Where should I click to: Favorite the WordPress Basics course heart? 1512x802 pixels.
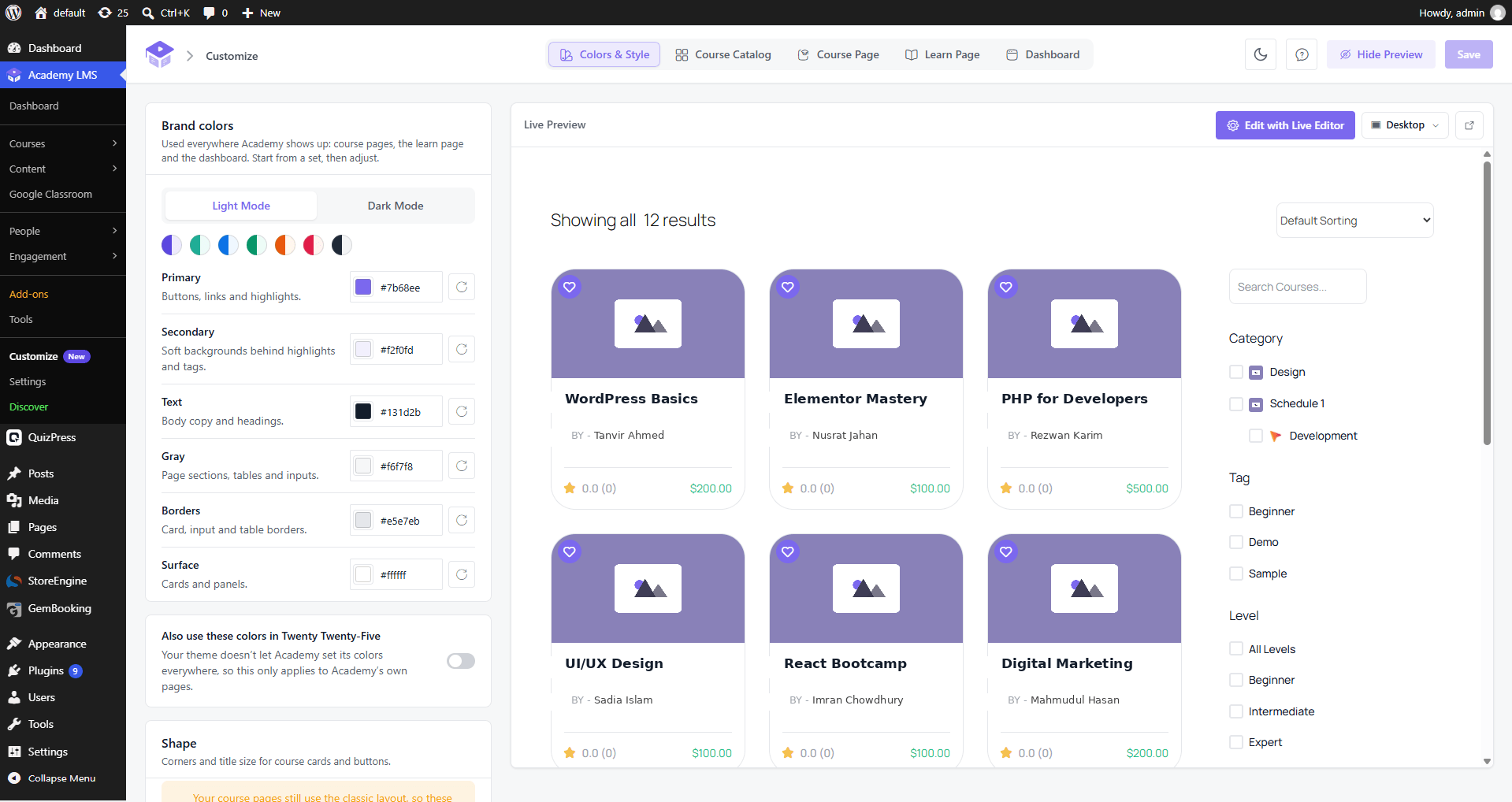point(570,287)
